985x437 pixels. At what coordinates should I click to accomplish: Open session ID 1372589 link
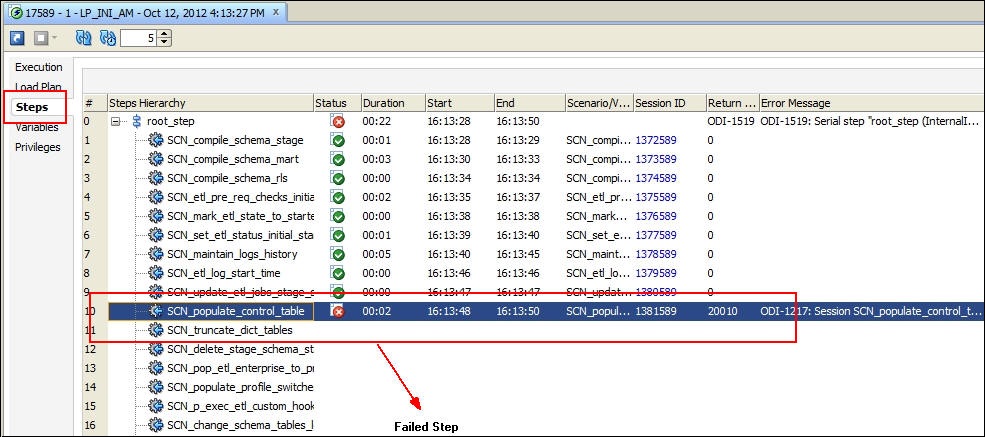click(656, 140)
